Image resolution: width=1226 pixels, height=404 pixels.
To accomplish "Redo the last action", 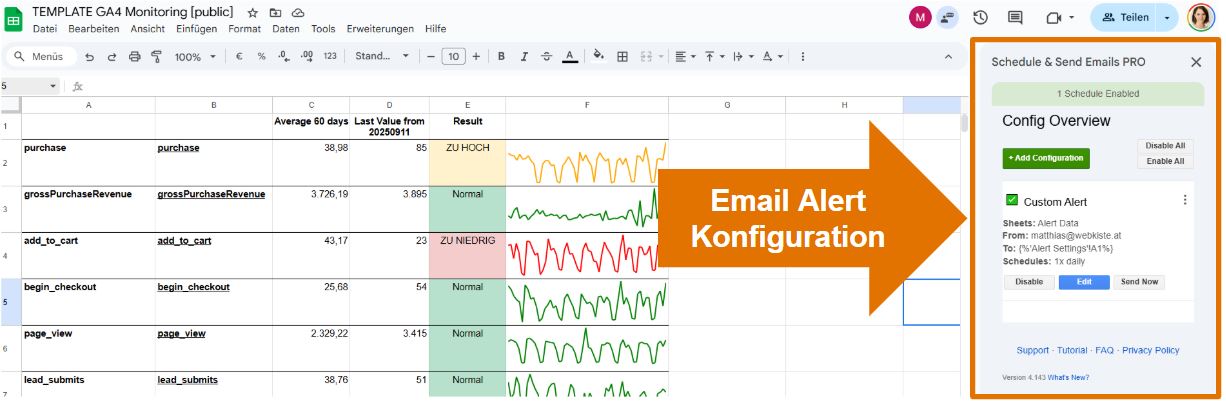I will click(112, 57).
